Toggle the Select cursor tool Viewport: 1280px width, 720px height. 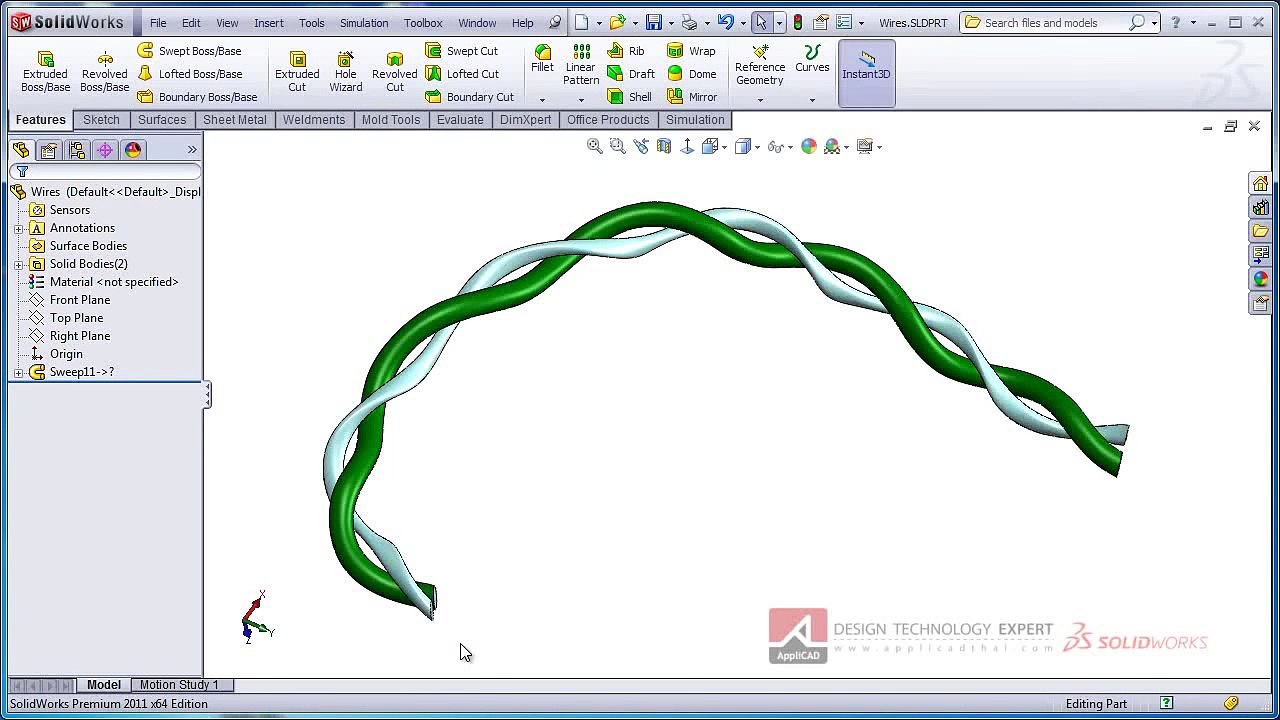[761, 23]
